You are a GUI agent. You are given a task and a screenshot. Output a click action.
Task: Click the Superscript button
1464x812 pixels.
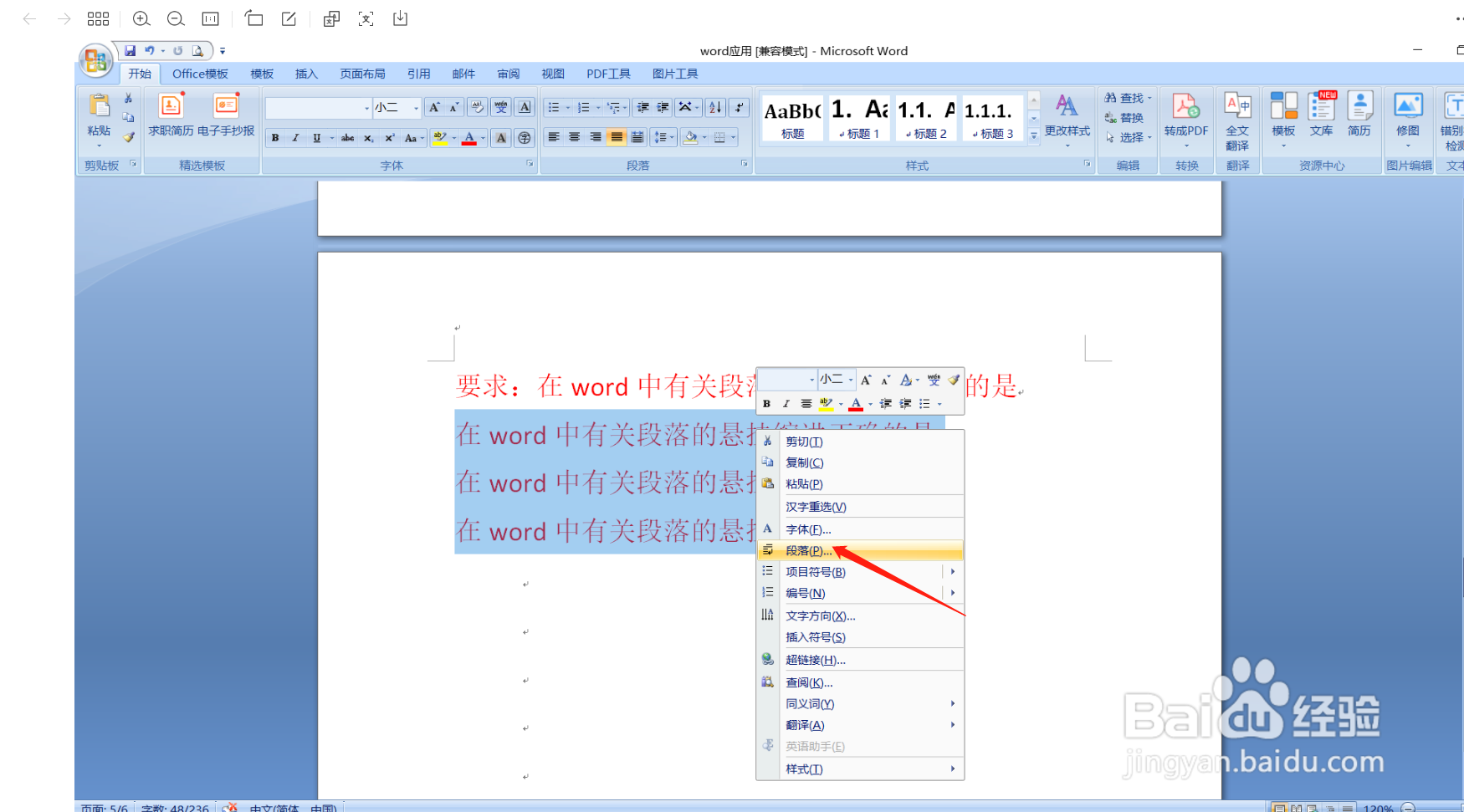tap(389, 138)
